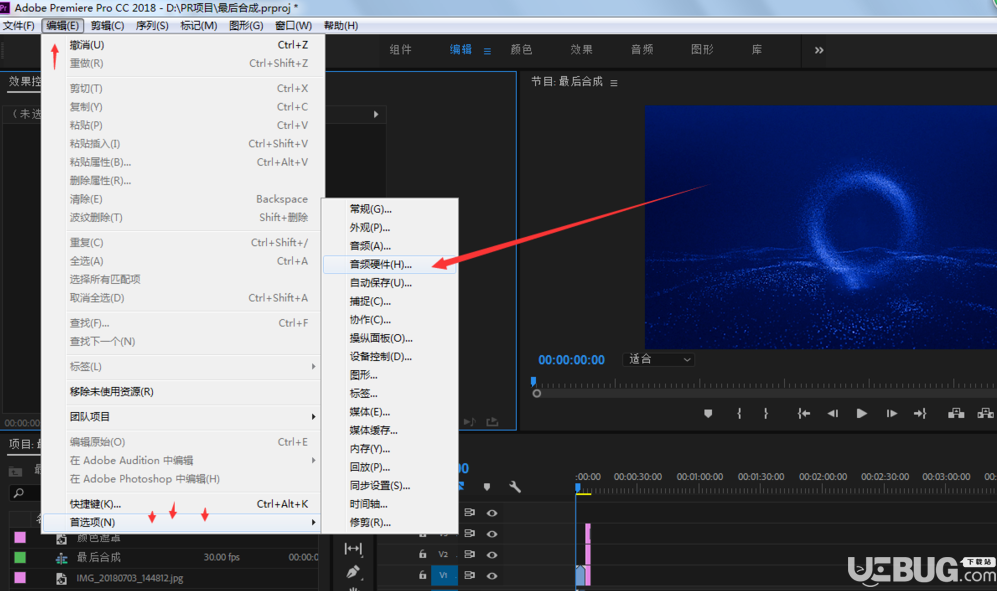Toggle track lock on V2
This screenshot has width=997, height=591.
[x=422, y=554]
